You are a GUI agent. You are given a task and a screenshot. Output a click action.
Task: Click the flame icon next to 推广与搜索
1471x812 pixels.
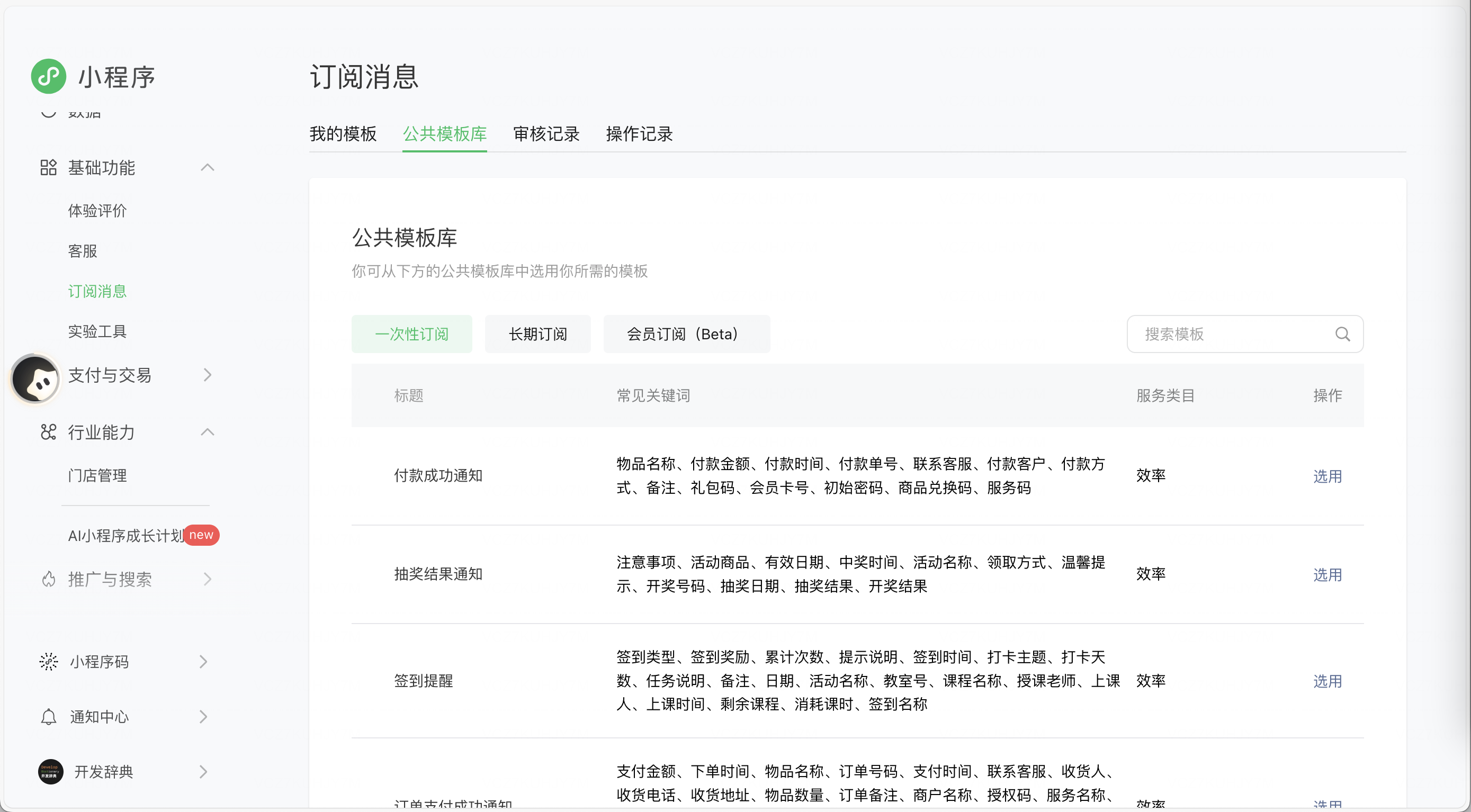point(49,580)
